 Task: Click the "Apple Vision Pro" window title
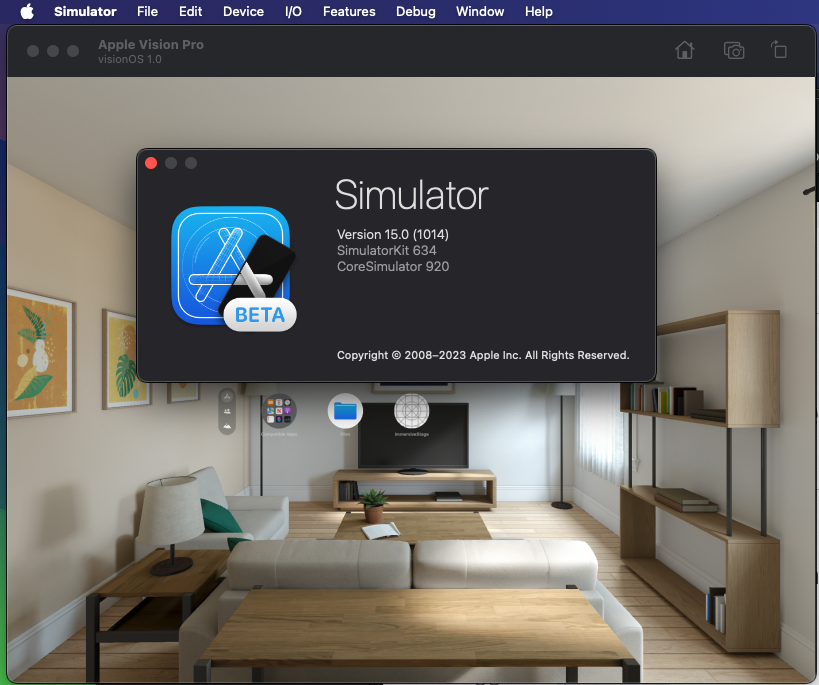[x=151, y=44]
